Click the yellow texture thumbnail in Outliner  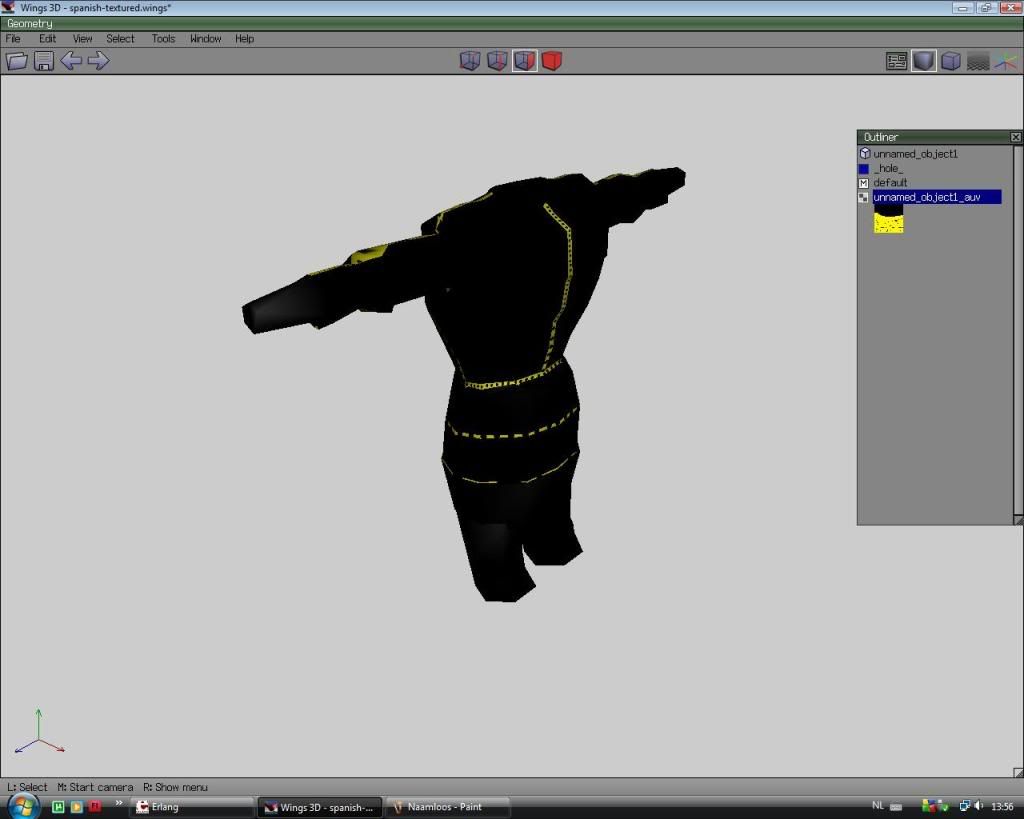click(x=888, y=221)
